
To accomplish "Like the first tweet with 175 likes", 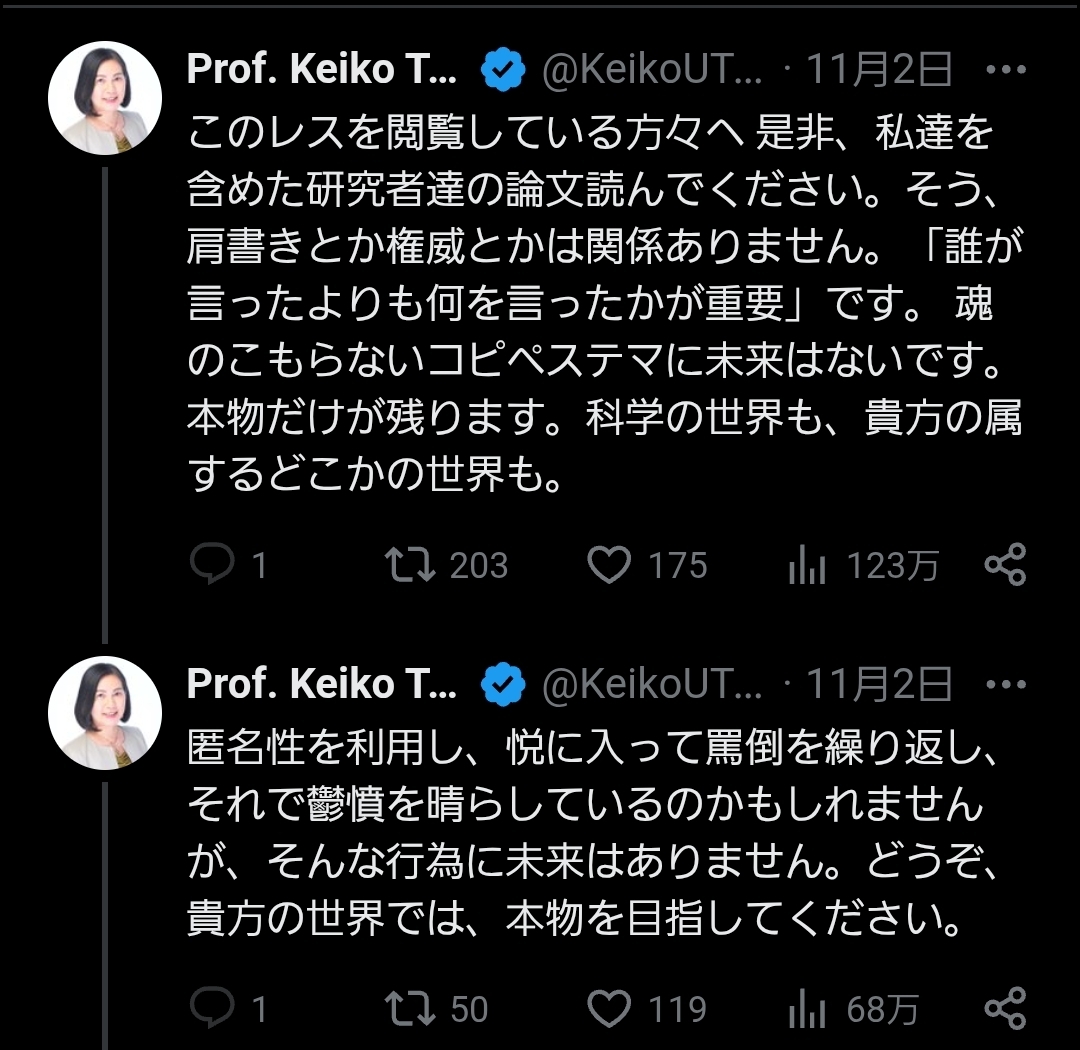I will point(609,566).
